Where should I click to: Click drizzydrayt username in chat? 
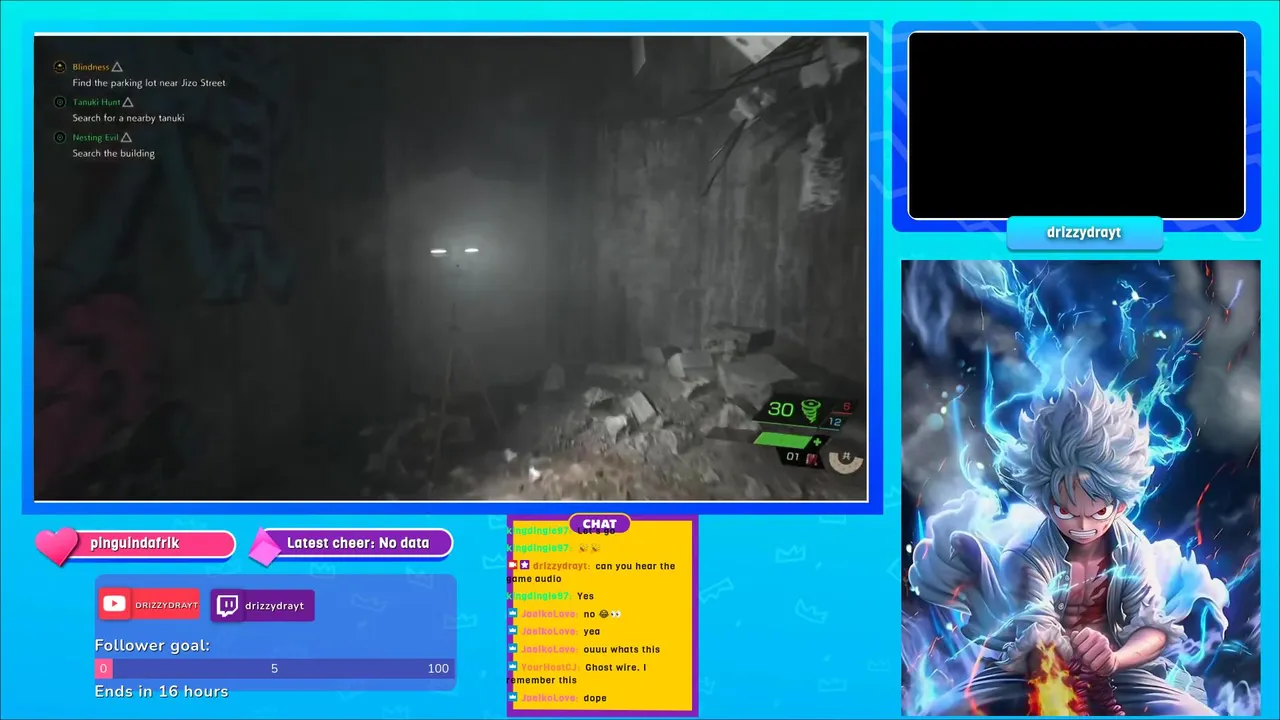561,566
